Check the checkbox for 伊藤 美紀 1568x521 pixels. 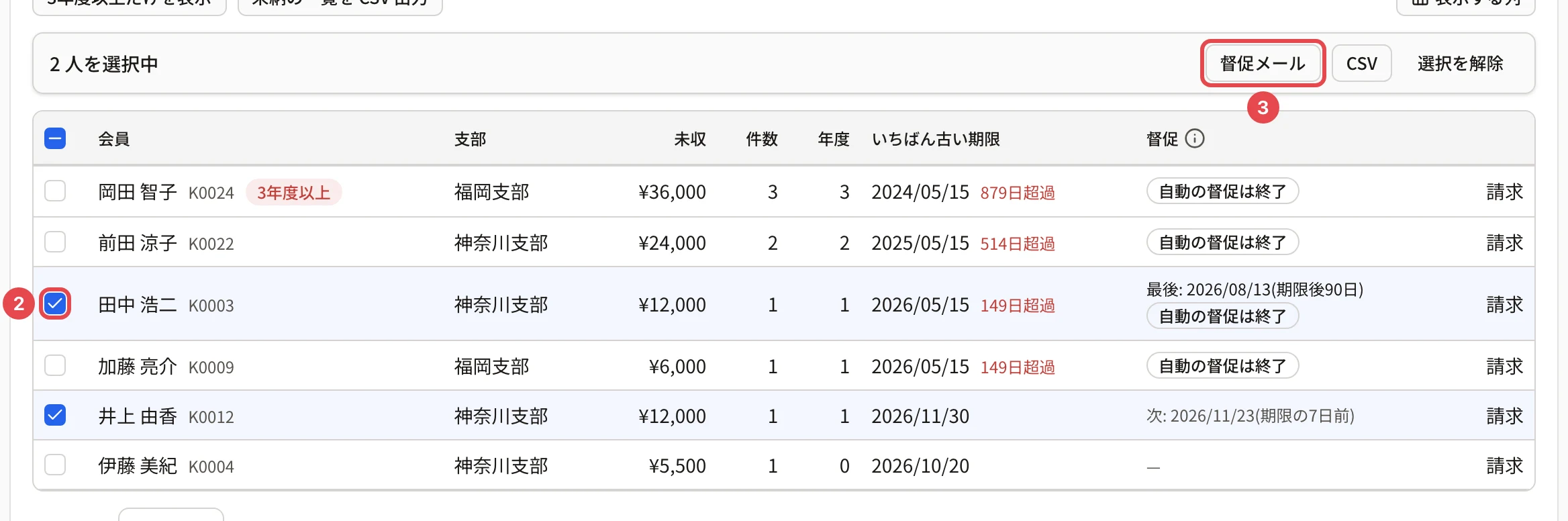[x=55, y=465]
